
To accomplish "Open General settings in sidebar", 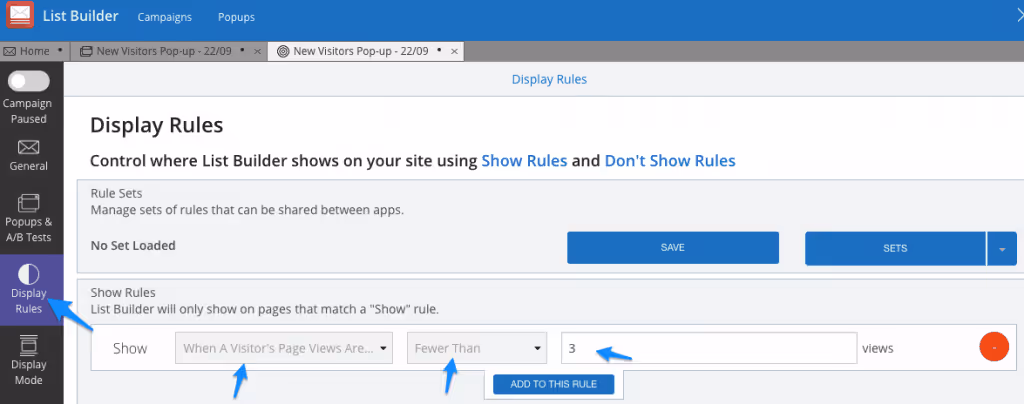I will [29, 155].
